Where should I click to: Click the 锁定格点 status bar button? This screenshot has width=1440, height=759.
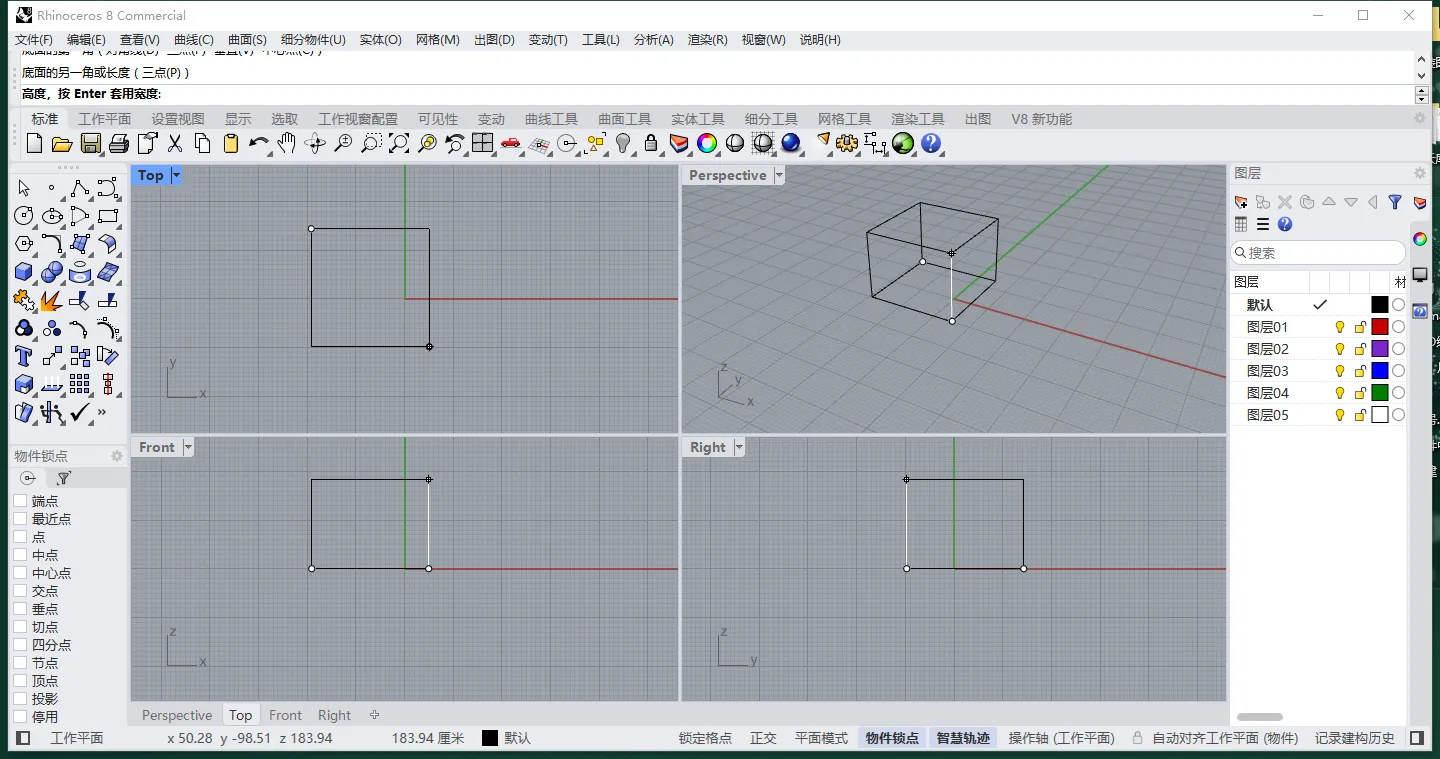point(705,738)
